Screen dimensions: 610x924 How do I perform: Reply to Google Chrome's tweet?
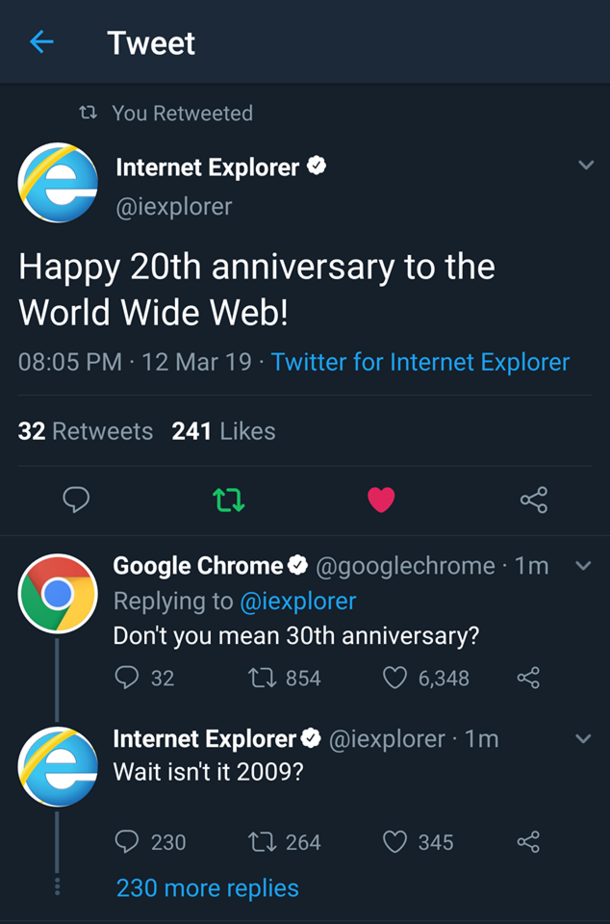(x=144, y=678)
